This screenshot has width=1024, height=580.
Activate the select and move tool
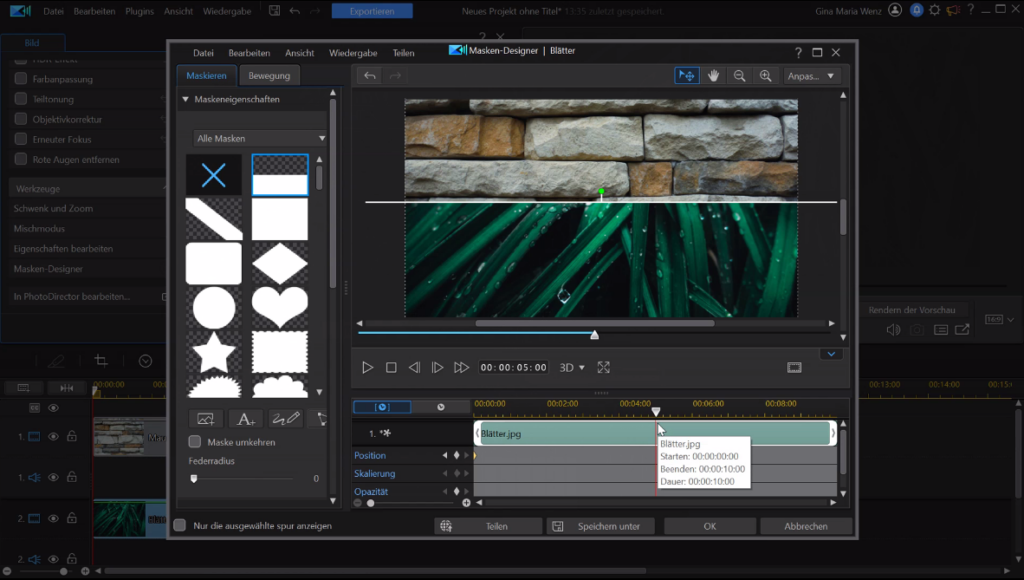coord(686,76)
